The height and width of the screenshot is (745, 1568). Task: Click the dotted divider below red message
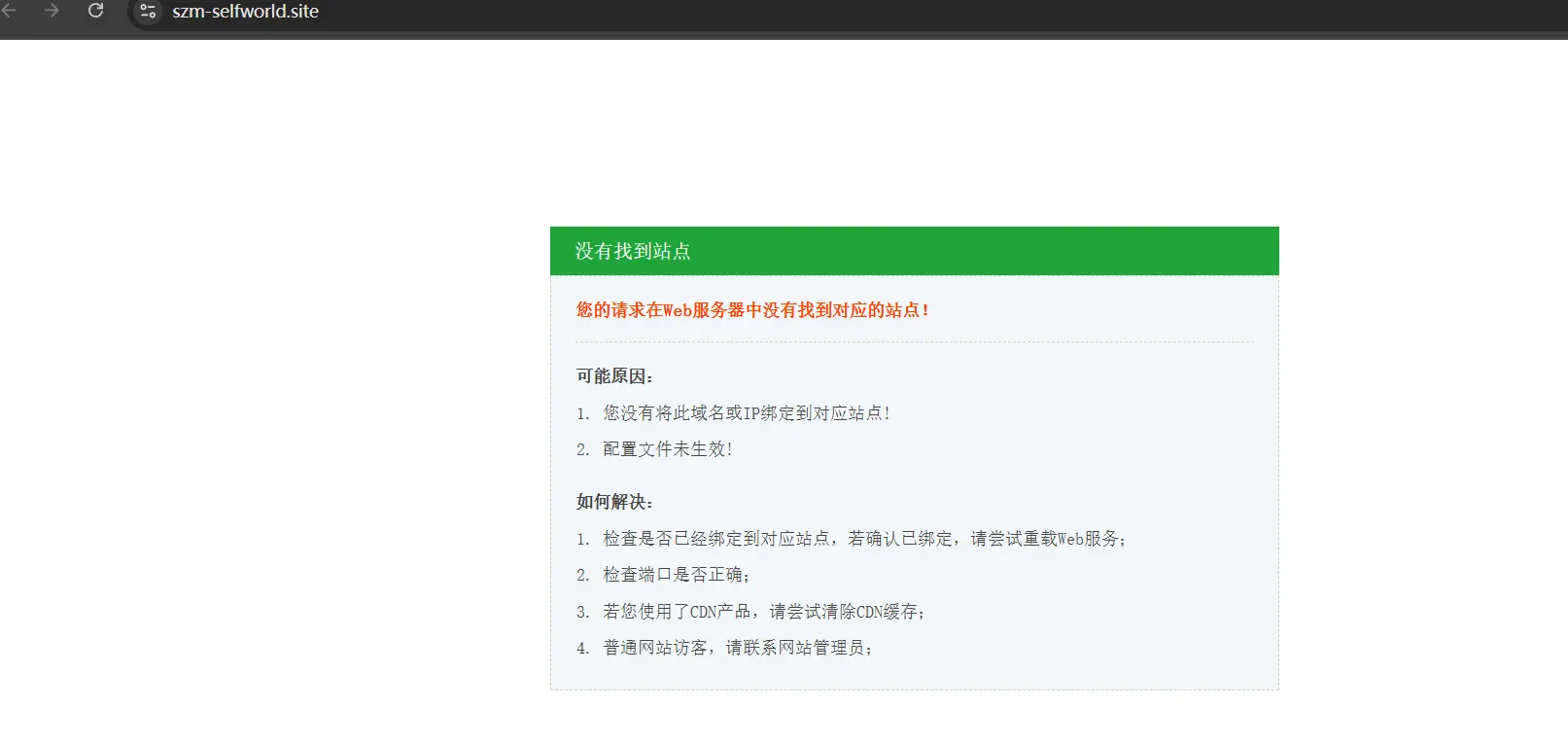(913, 341)
